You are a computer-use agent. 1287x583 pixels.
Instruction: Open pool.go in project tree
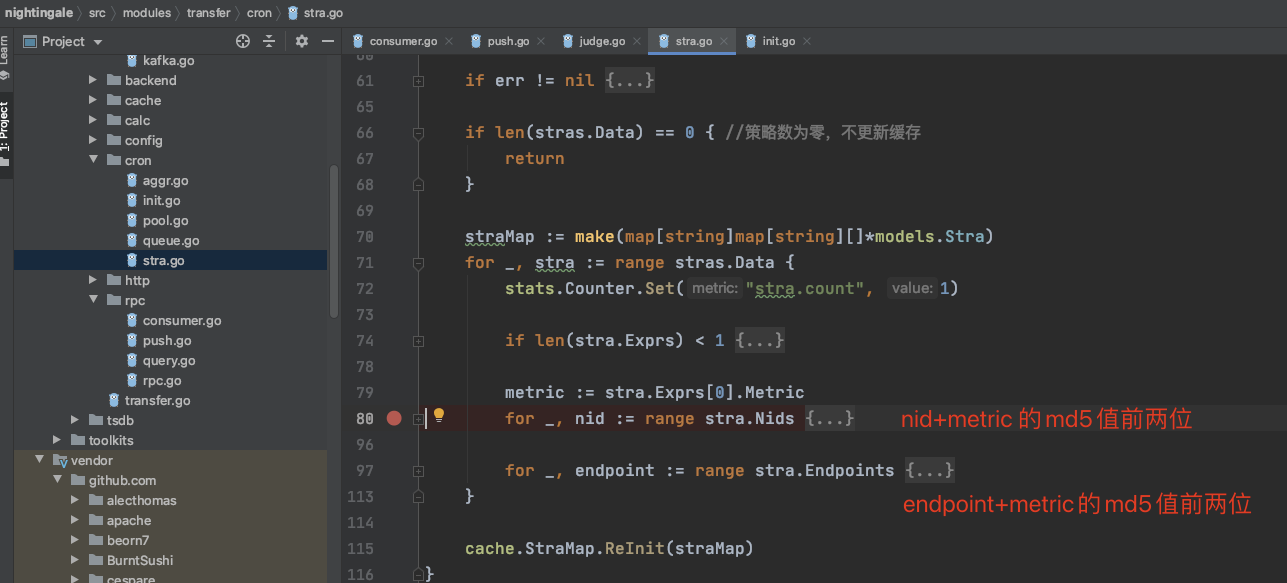pyautogui.click(x=165, y=220)
